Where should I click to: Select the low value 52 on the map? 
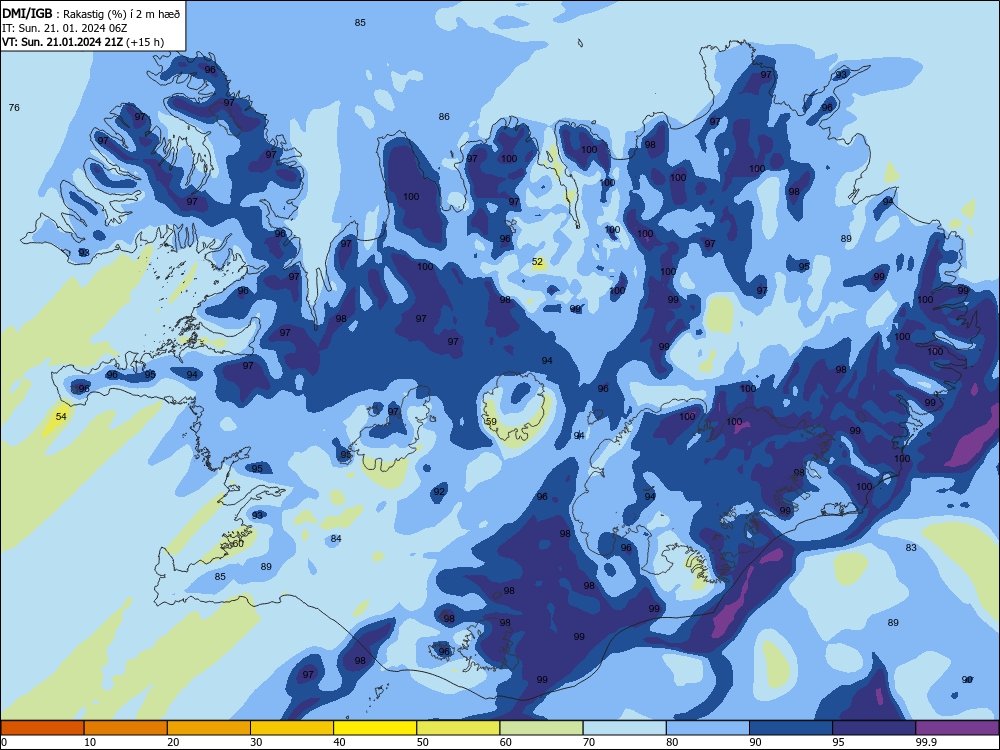coord(538,261)
